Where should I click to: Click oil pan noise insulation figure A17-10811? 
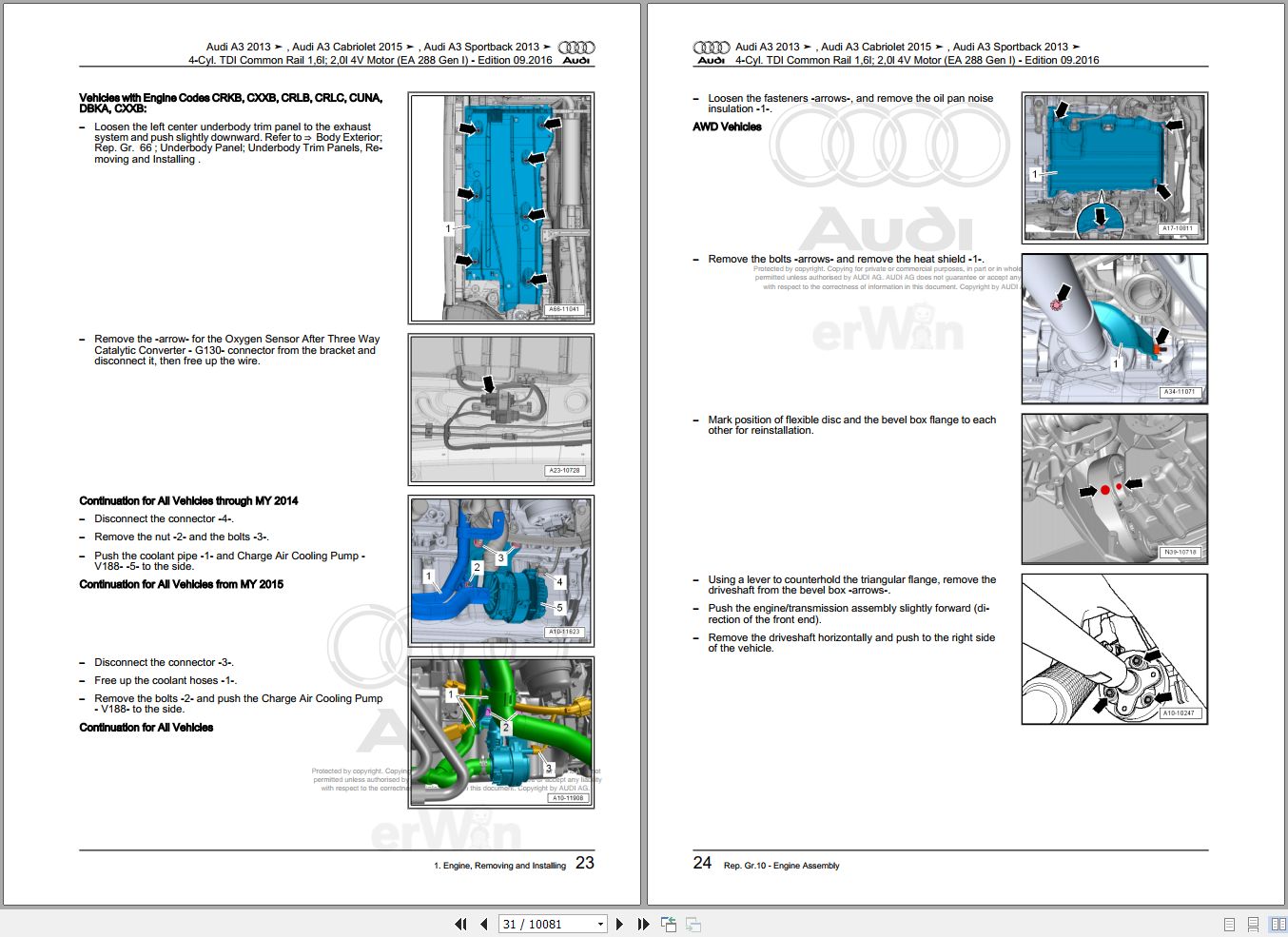(x=1115, y=167)
